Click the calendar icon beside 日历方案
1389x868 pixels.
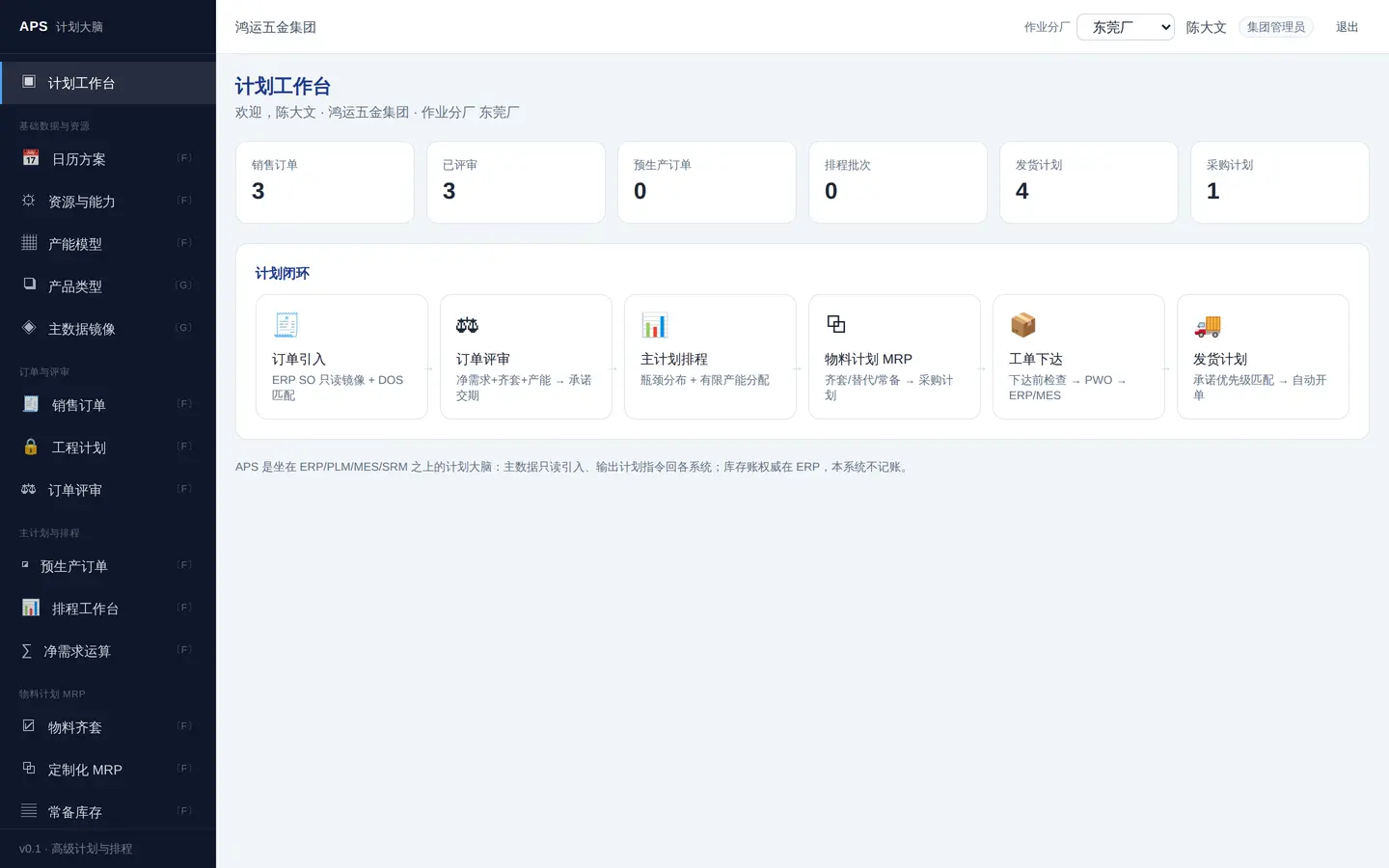click(31, 158)
